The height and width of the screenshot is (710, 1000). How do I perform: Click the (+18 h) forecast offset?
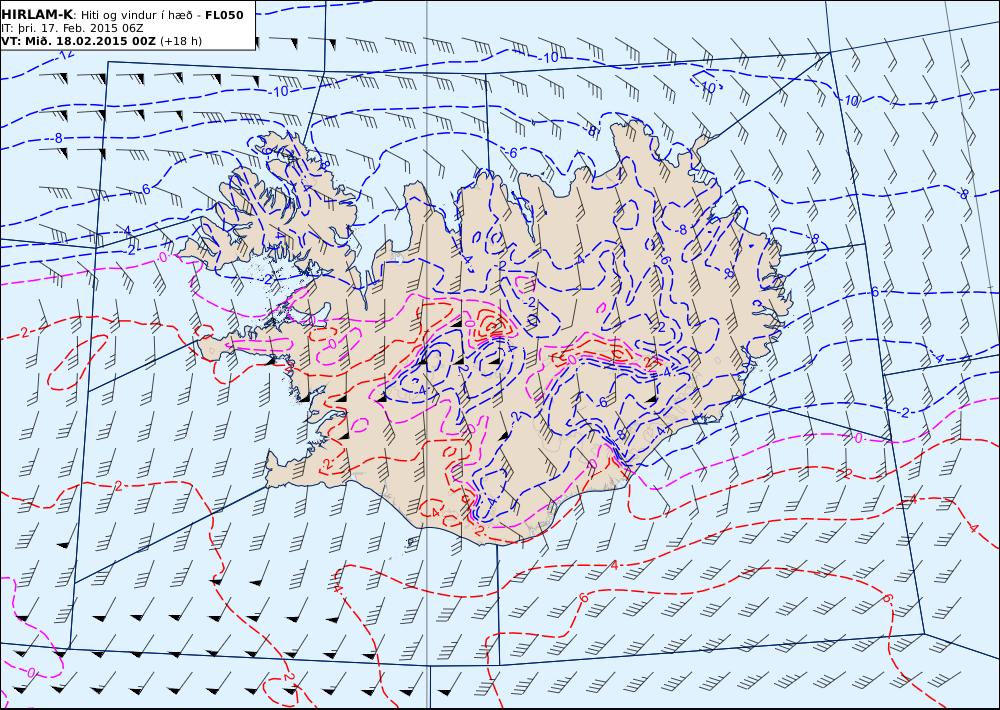tap(181, 41)
